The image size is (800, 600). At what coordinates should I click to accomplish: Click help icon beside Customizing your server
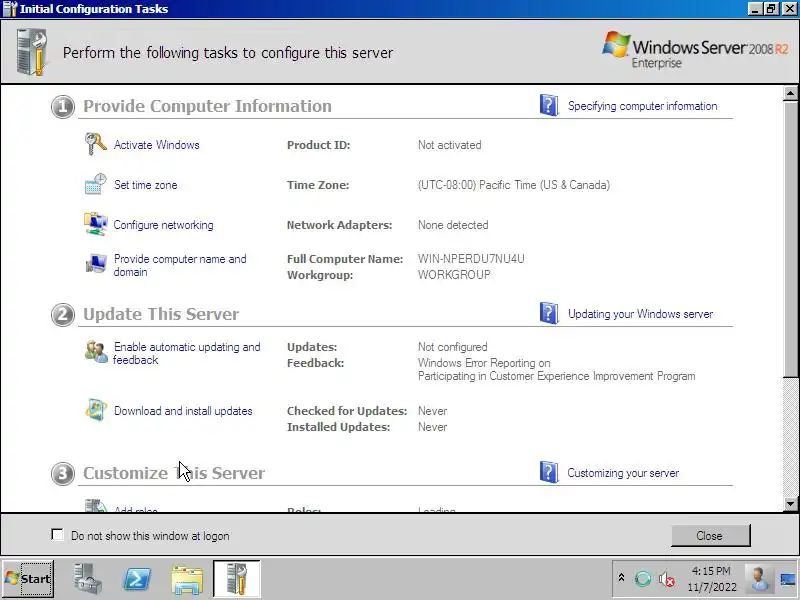point(549,472)
